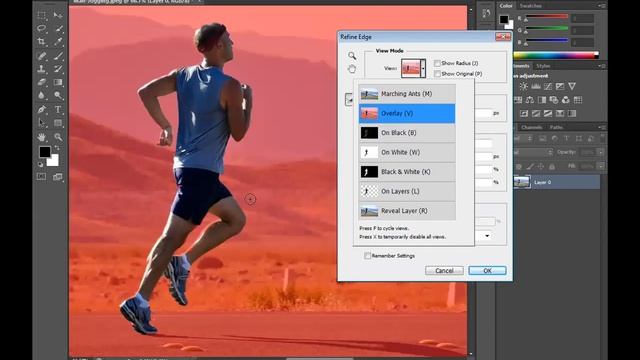Add an Invert adjustment
The height and width of the screenshot is (360, 640).
[524, 113]
